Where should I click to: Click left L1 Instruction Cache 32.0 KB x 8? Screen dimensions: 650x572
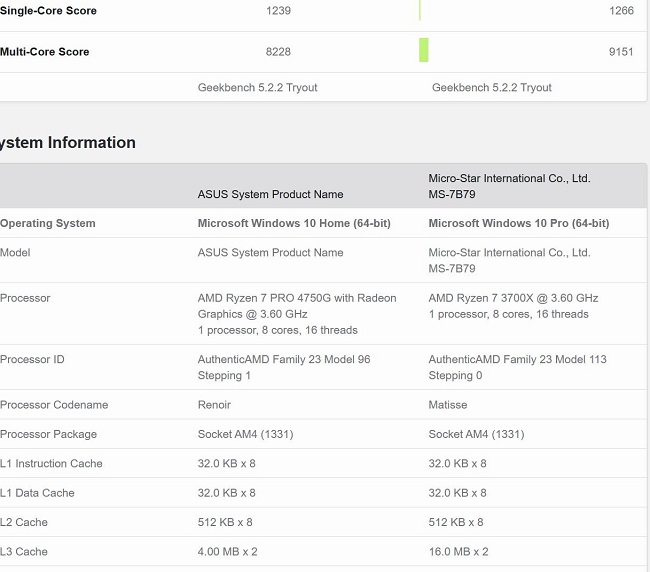pyautogui.click(x=226, y=463)
